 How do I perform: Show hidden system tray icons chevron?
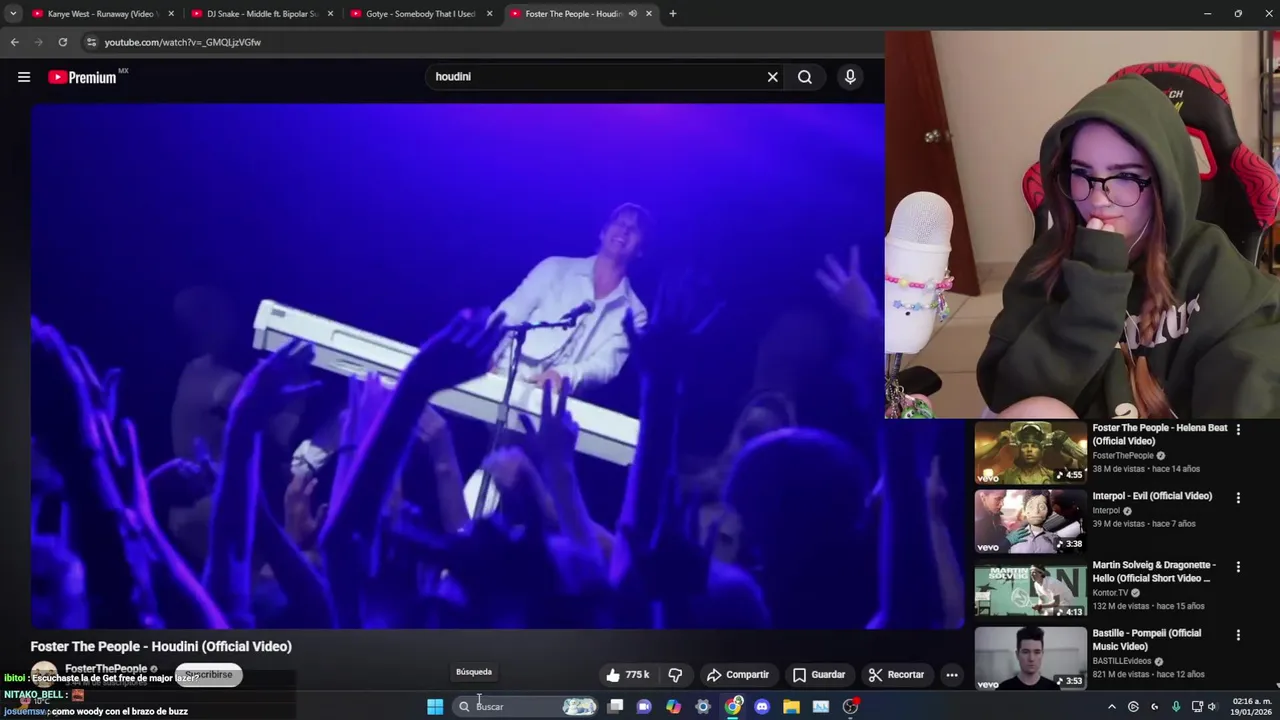pyautogui.click(x=1111, y=707)
